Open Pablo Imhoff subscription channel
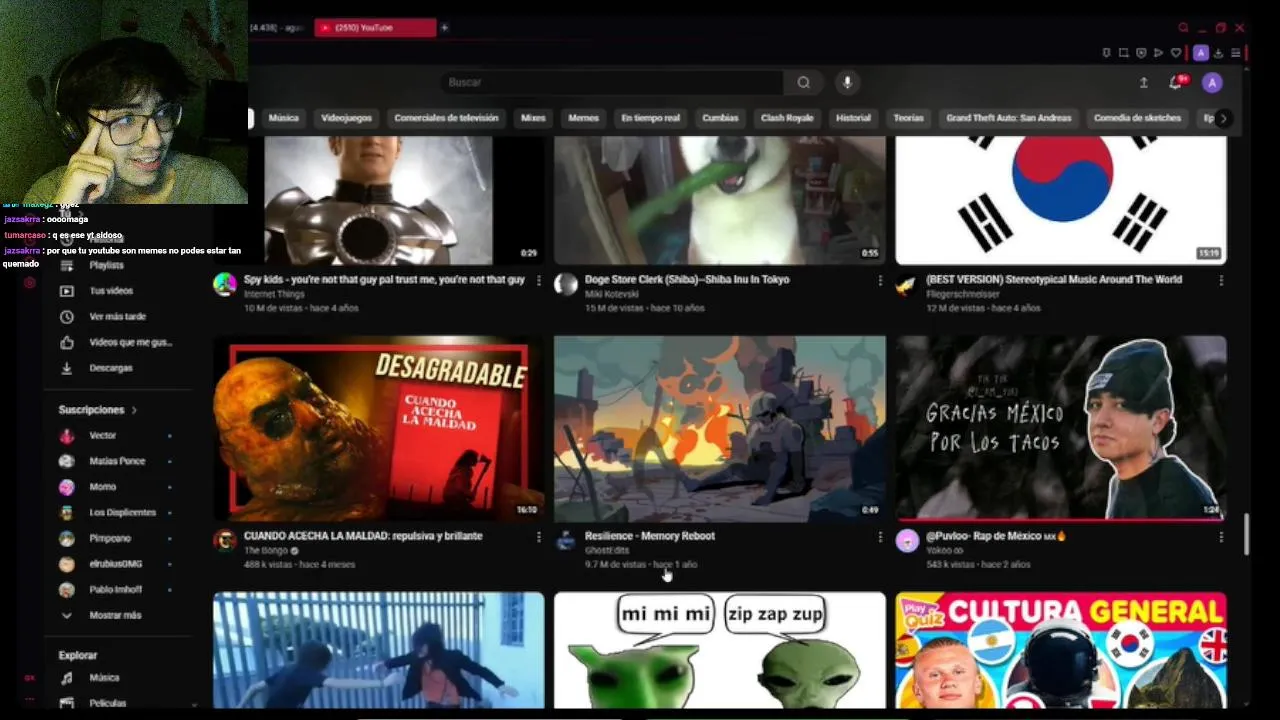Image resolution: width=1280 pixels, height=720 pixels. click(x=115, y=590)
